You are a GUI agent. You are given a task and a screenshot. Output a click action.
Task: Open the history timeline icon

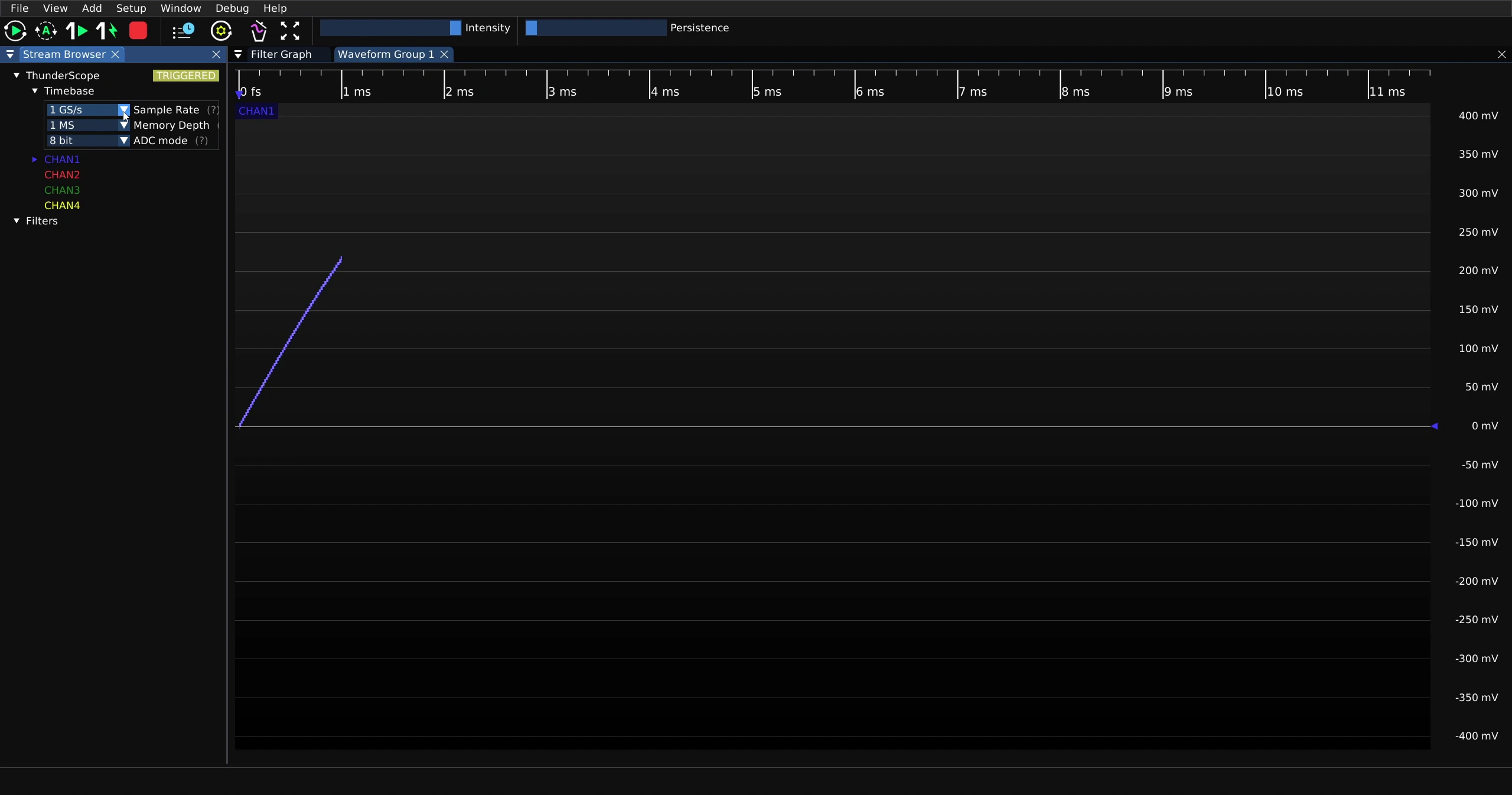click(x=183, y=31)
